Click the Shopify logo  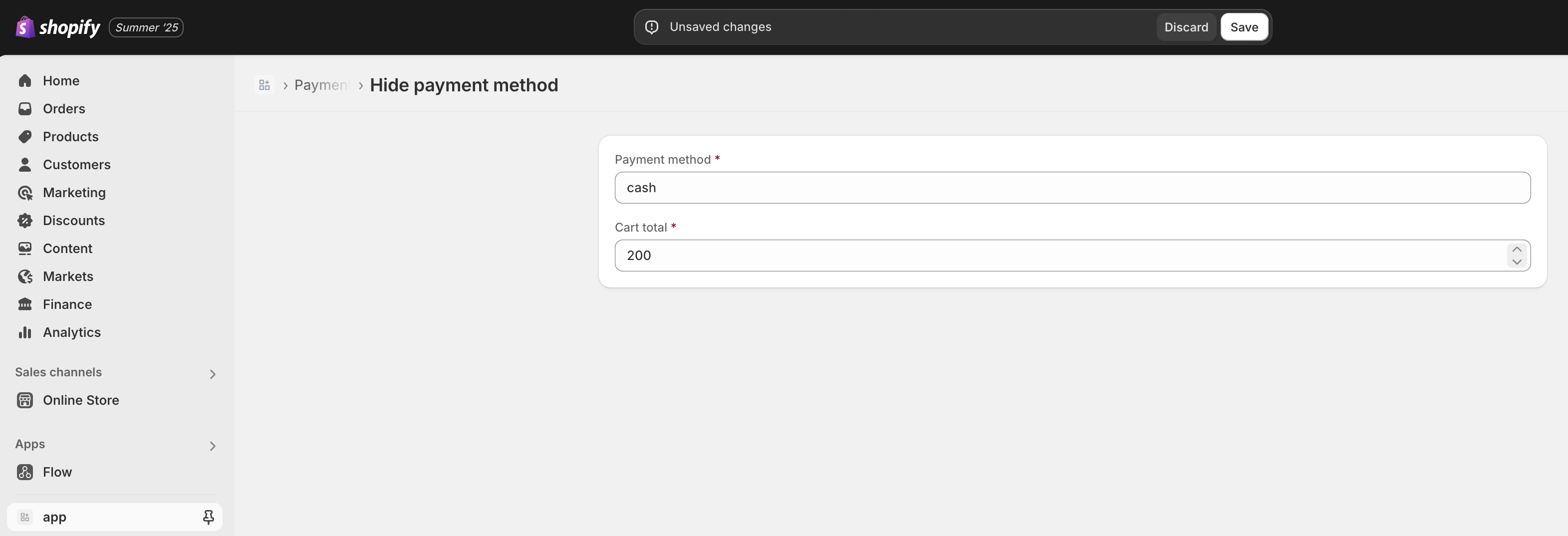click(x=58, y=27)
